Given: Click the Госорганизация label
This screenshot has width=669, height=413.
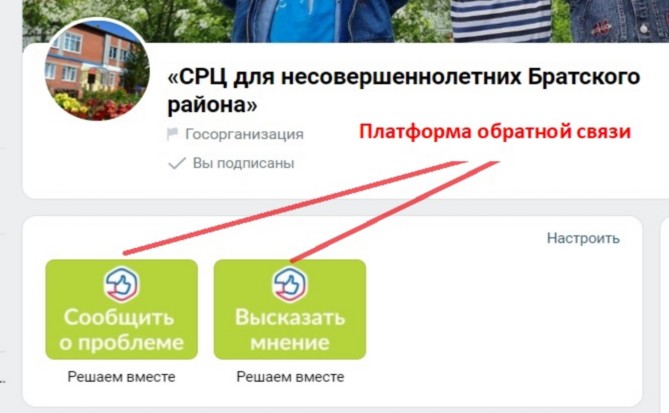Looking at the screenshot, I should tap(244, 134).
